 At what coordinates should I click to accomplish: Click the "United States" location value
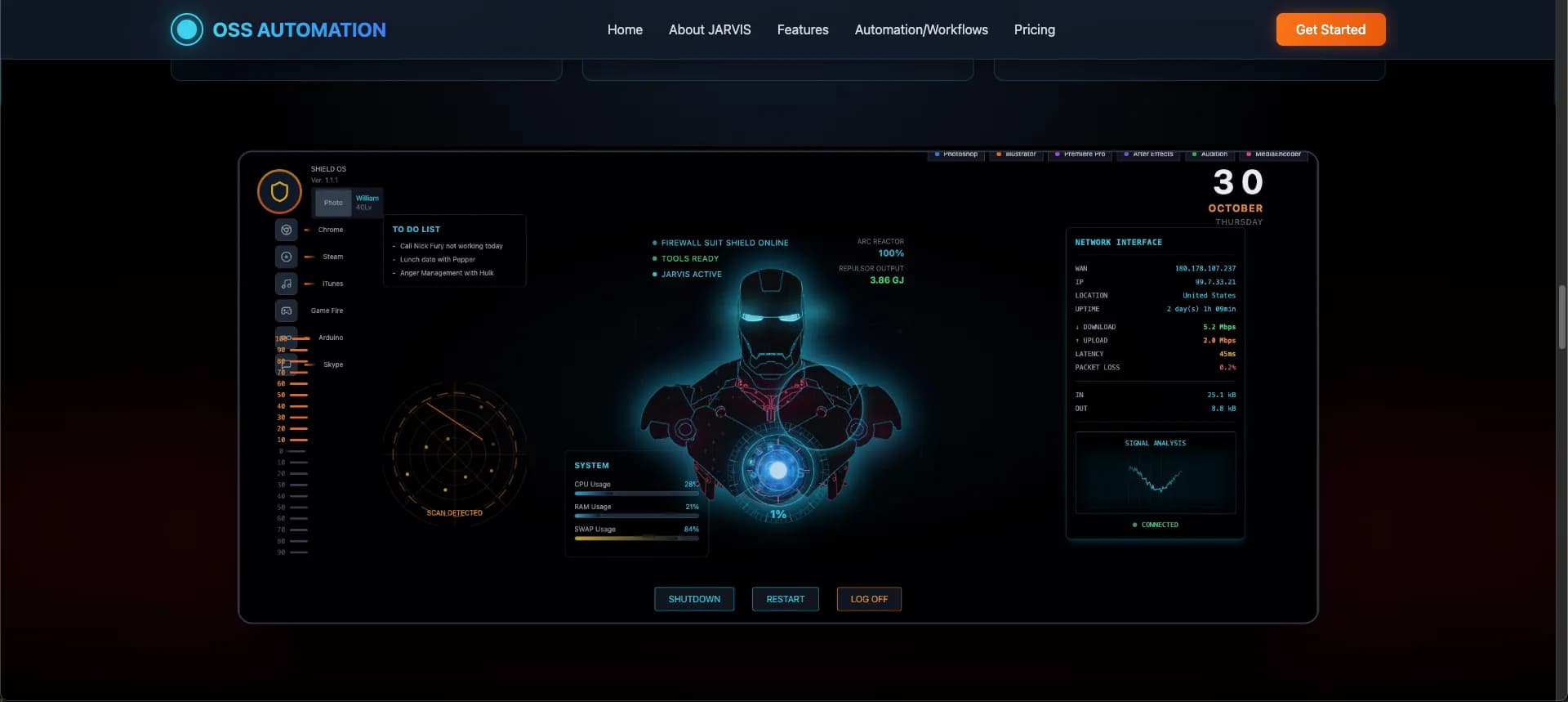coord(1209,296)
